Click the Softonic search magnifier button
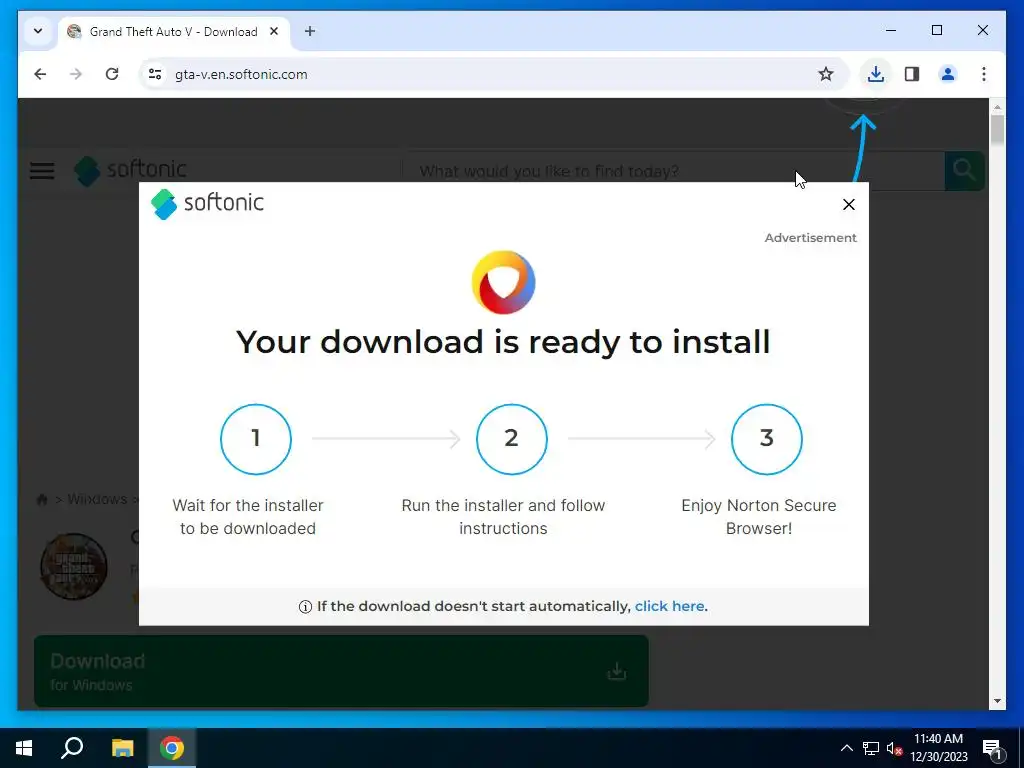Screen dimensions: 1024x768 click(965, 170)
